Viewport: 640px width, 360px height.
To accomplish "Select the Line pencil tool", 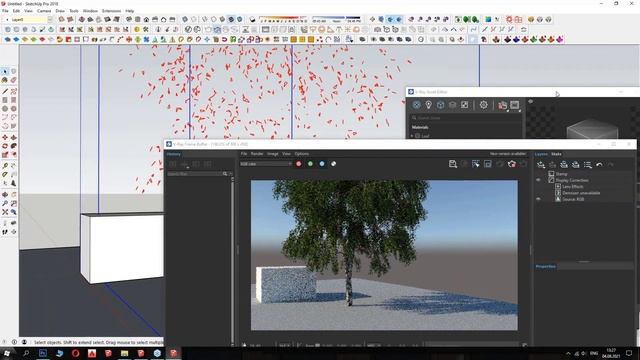I will coord(5,91).
